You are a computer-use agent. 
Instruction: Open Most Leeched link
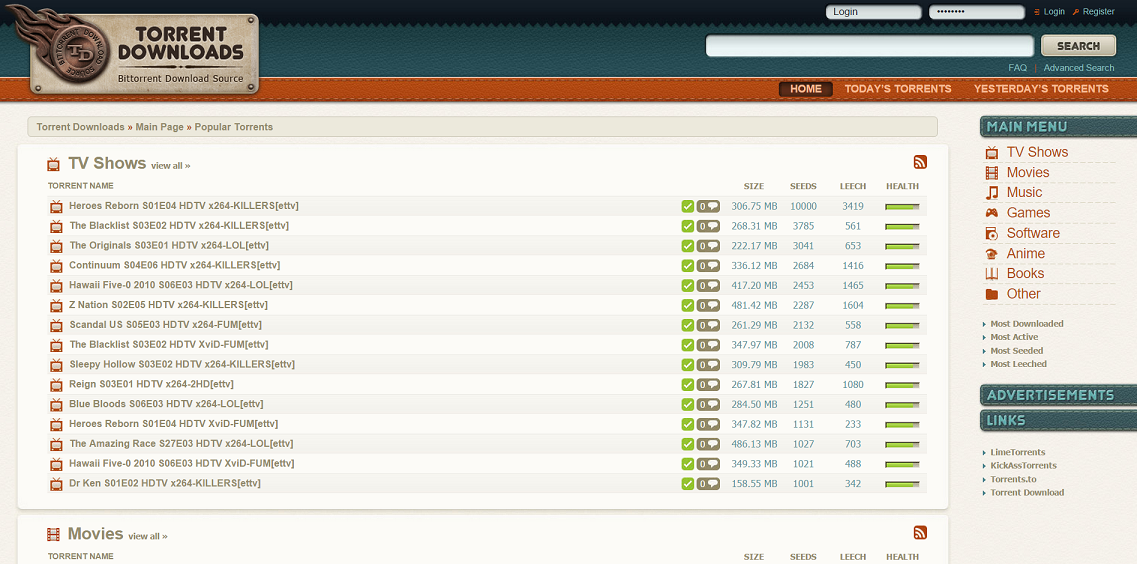[1019, 364]
